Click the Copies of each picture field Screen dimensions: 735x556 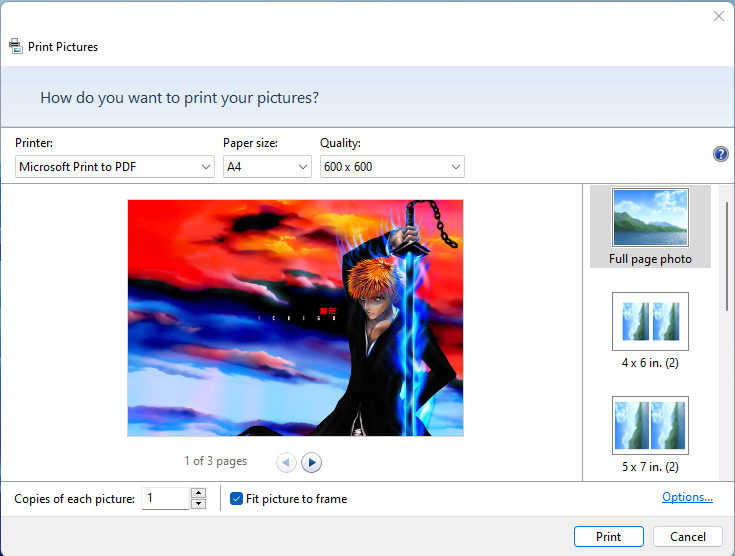(165, 498)
